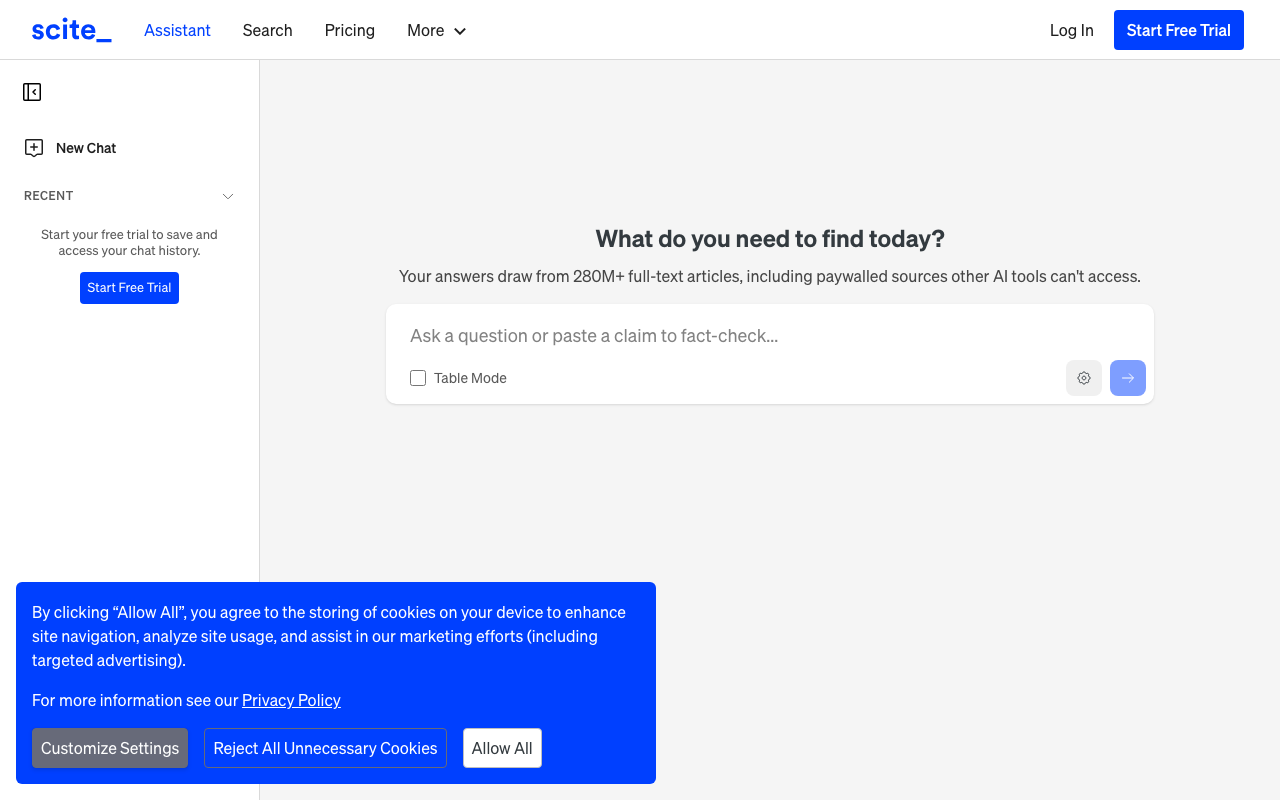
Task: Open the Assistant nav item
Action: point(177,30)
